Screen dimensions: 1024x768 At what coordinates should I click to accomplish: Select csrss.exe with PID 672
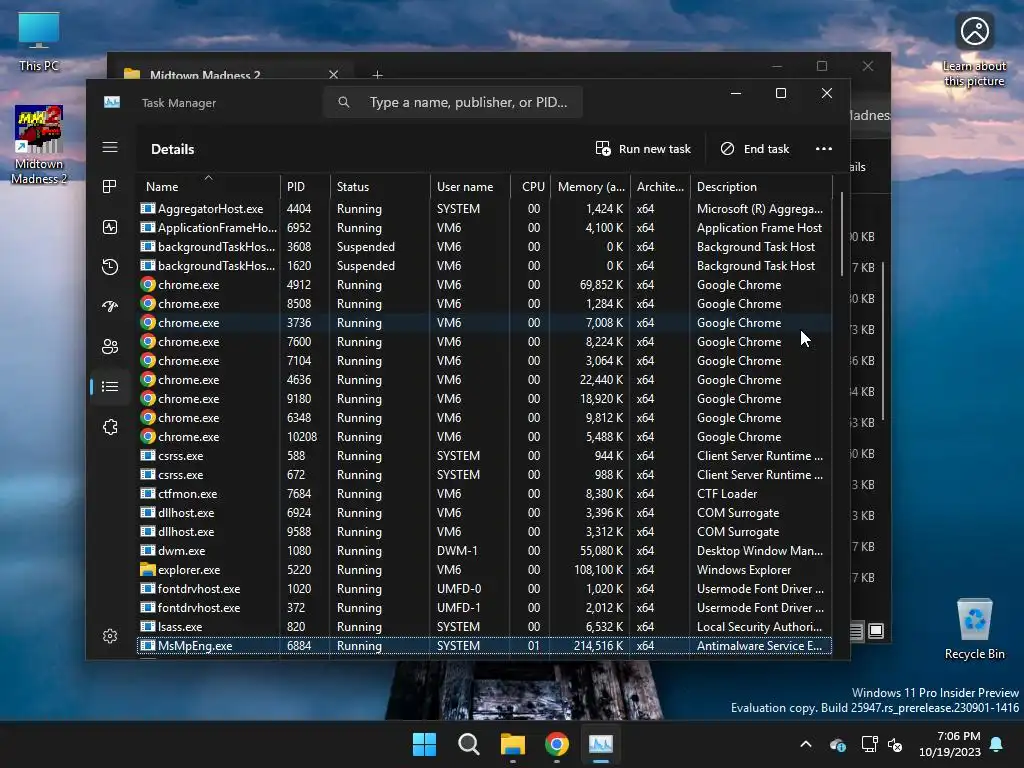point(484,475)
